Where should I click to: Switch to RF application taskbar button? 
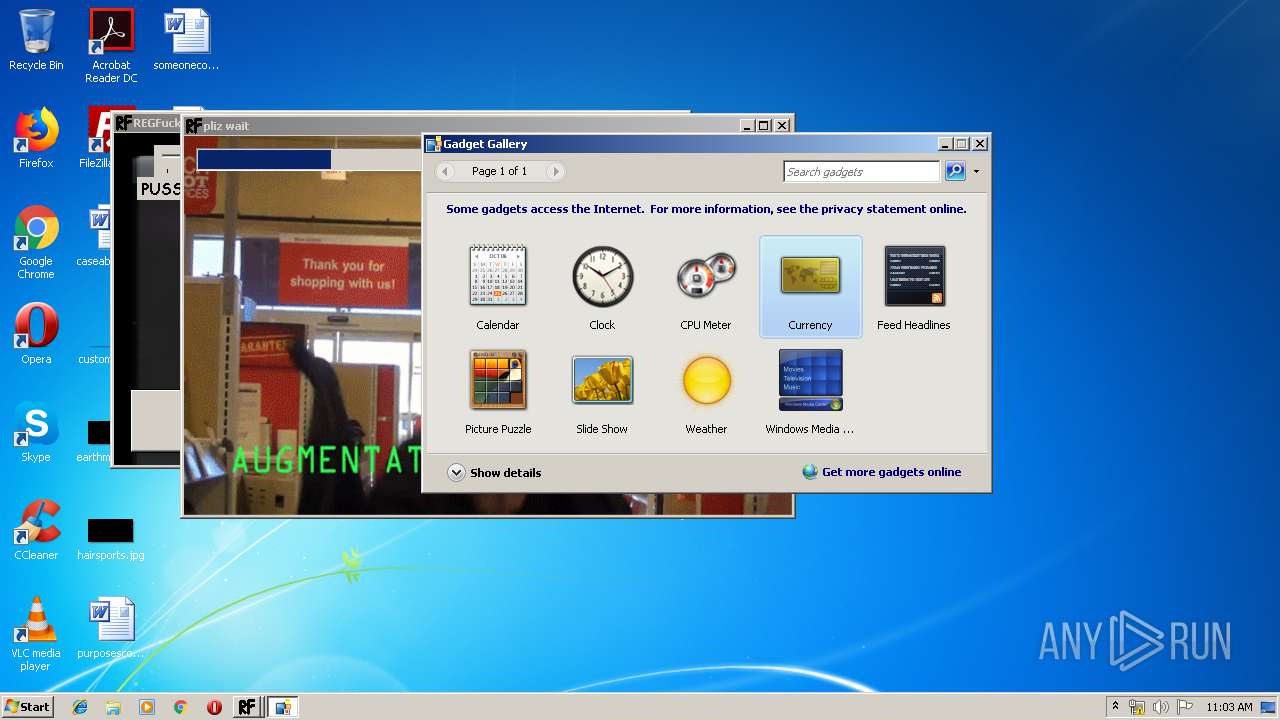click(x=246, y=707)
